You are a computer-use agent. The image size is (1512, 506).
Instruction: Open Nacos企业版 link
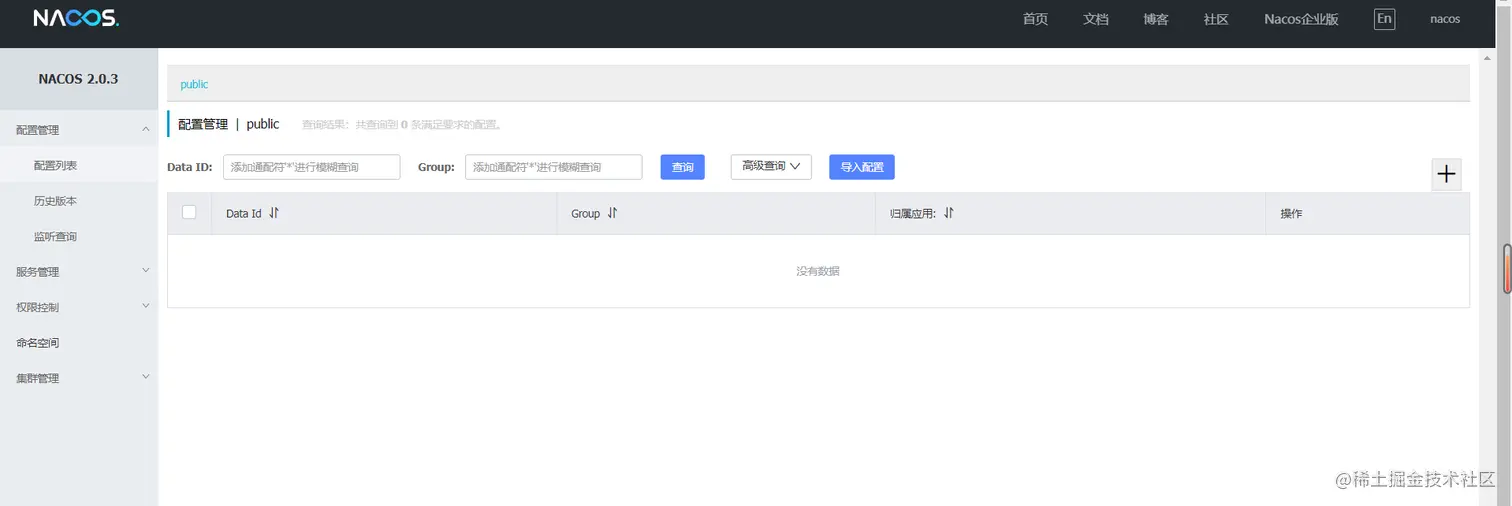pyautogui.click(x=1301, y=19)
